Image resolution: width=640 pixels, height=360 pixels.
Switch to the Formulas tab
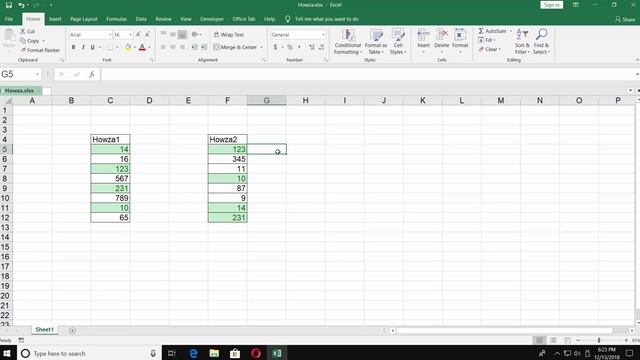tap(116, 19)
